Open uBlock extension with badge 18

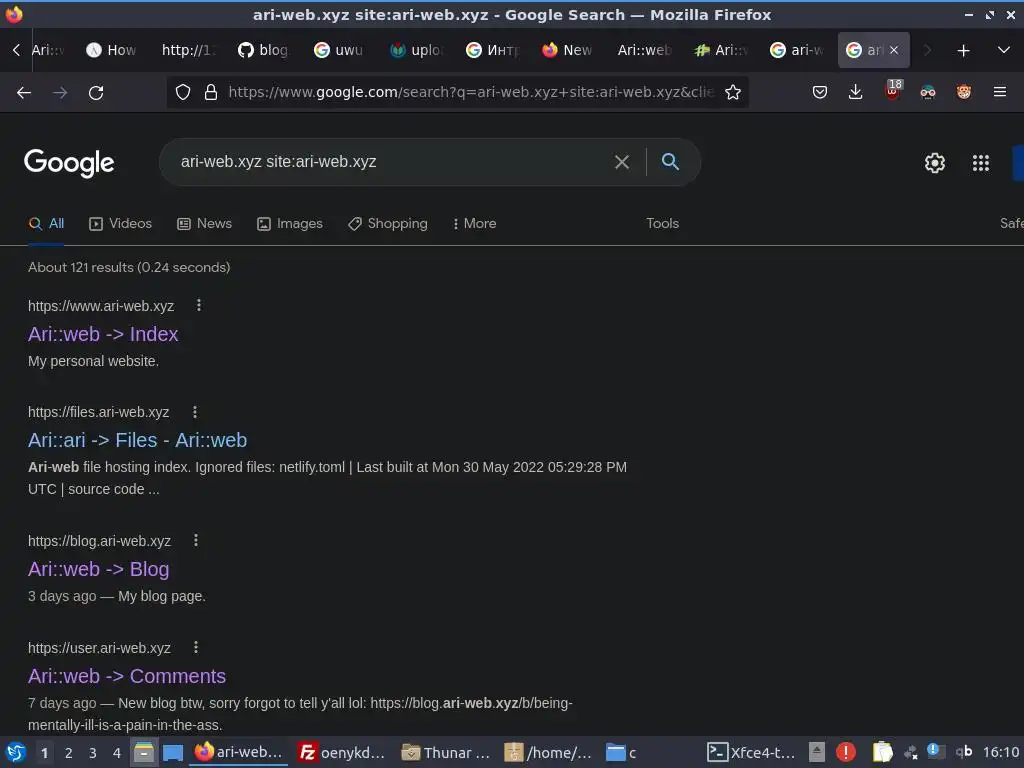[892, 90]
